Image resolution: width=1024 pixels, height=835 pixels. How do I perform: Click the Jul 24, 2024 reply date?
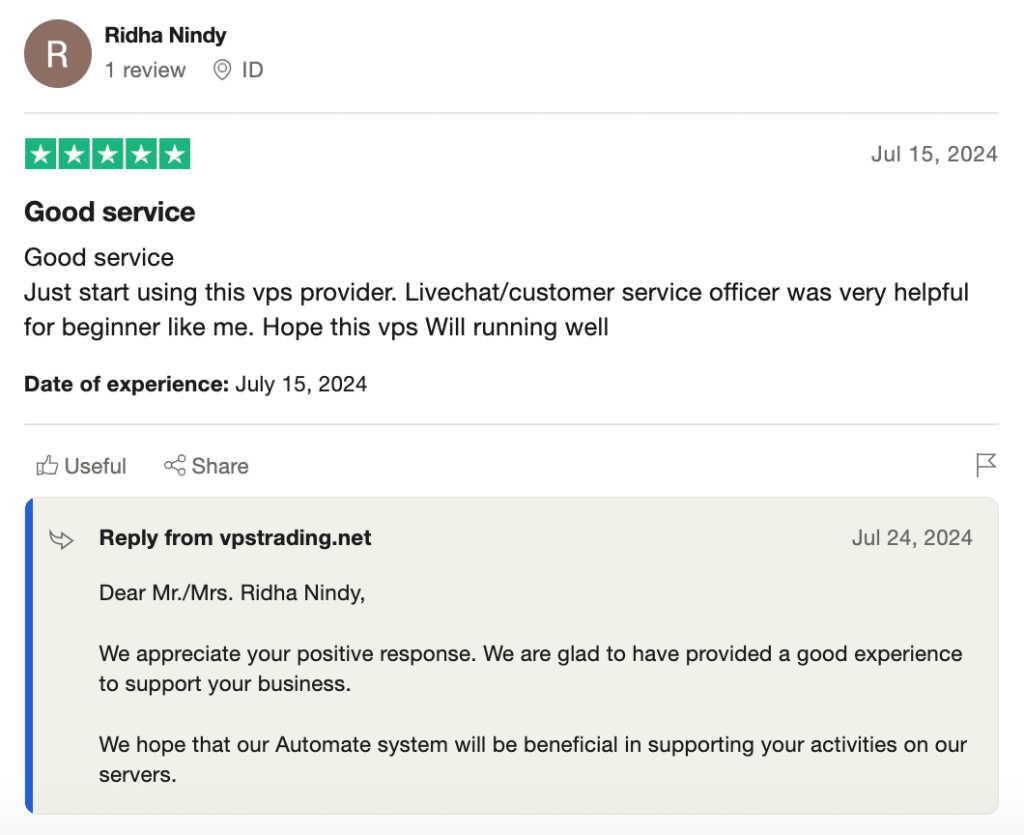(x=912, y=538)
